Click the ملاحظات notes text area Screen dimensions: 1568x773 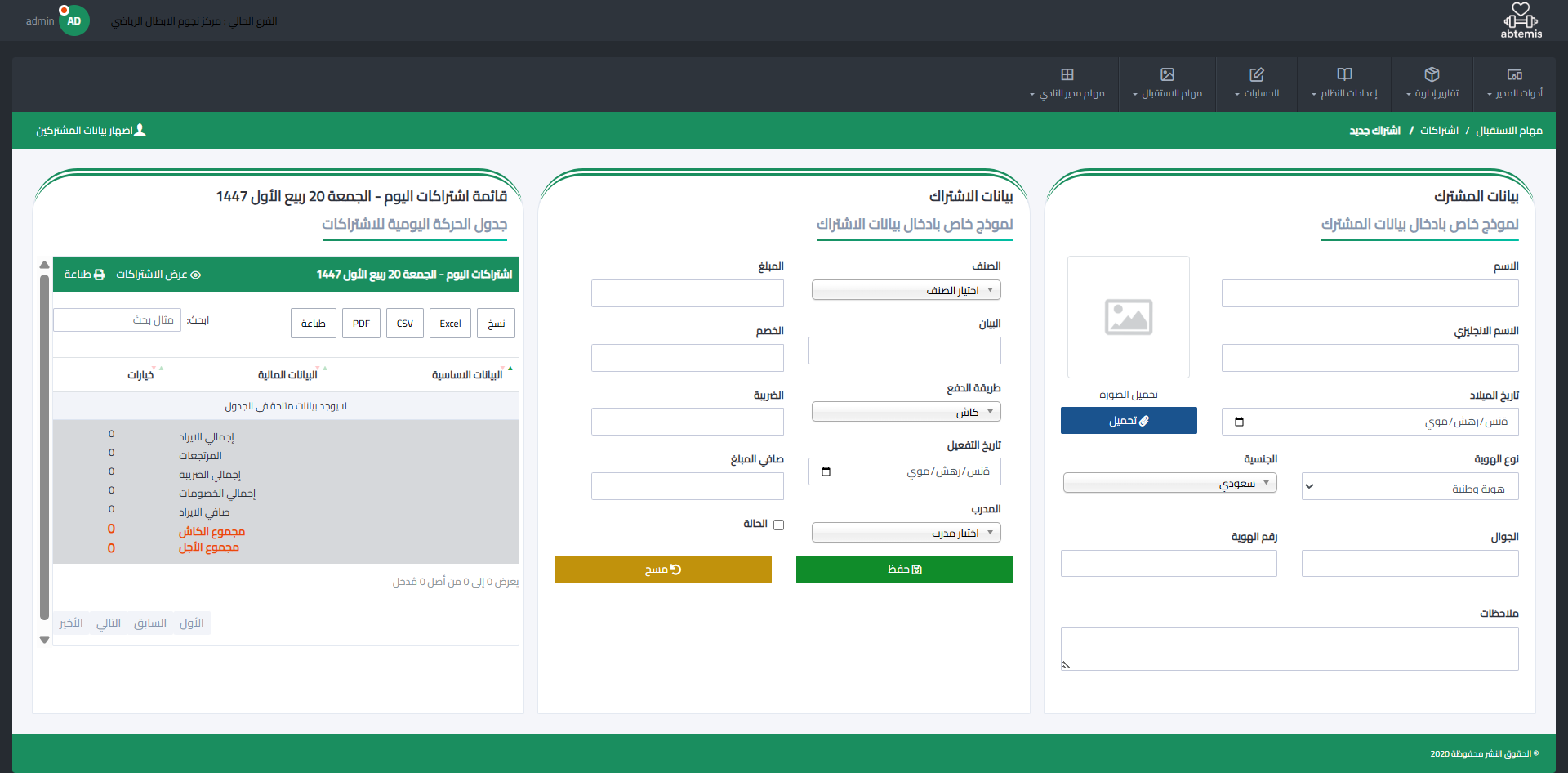(1289, 649)
